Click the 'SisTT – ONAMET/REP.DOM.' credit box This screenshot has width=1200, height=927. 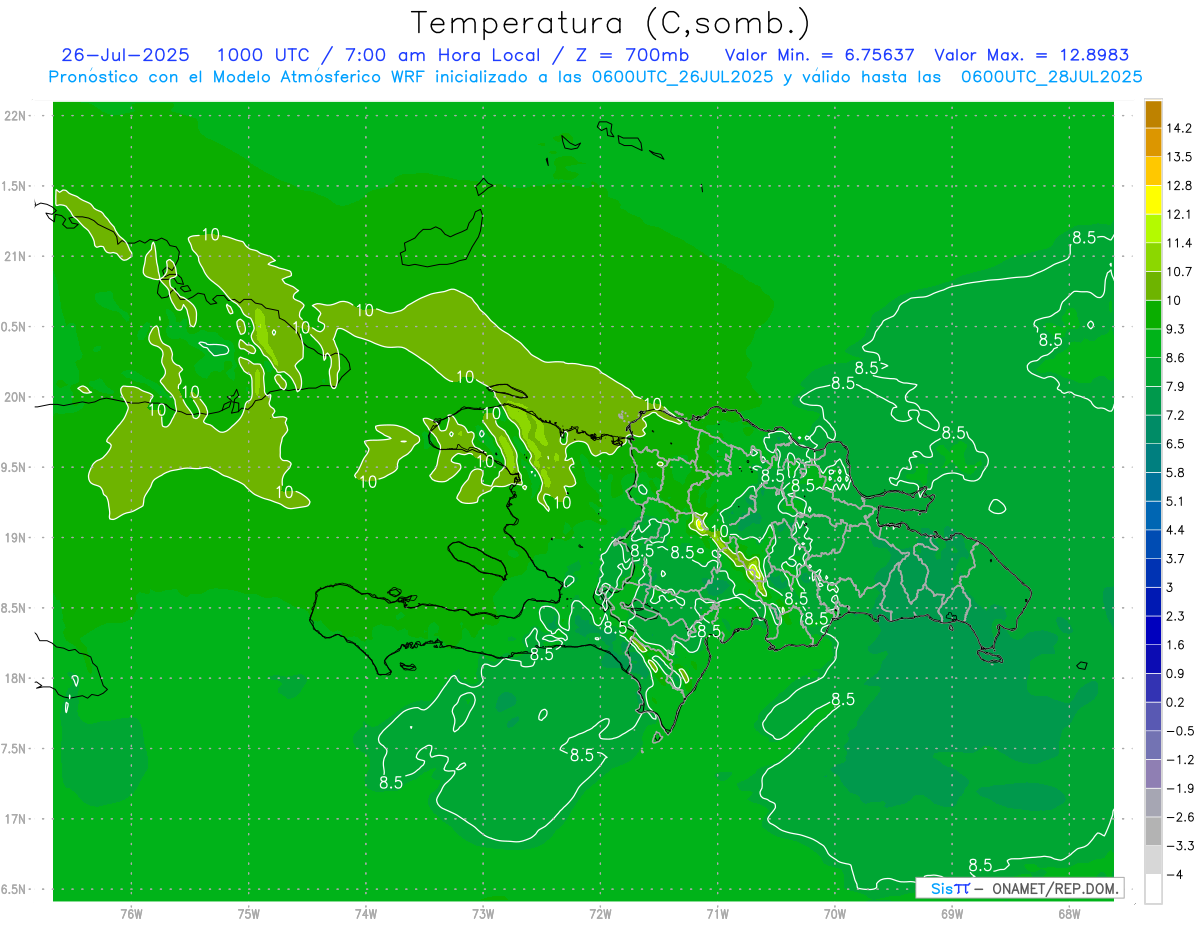[x=1019, y=888]
